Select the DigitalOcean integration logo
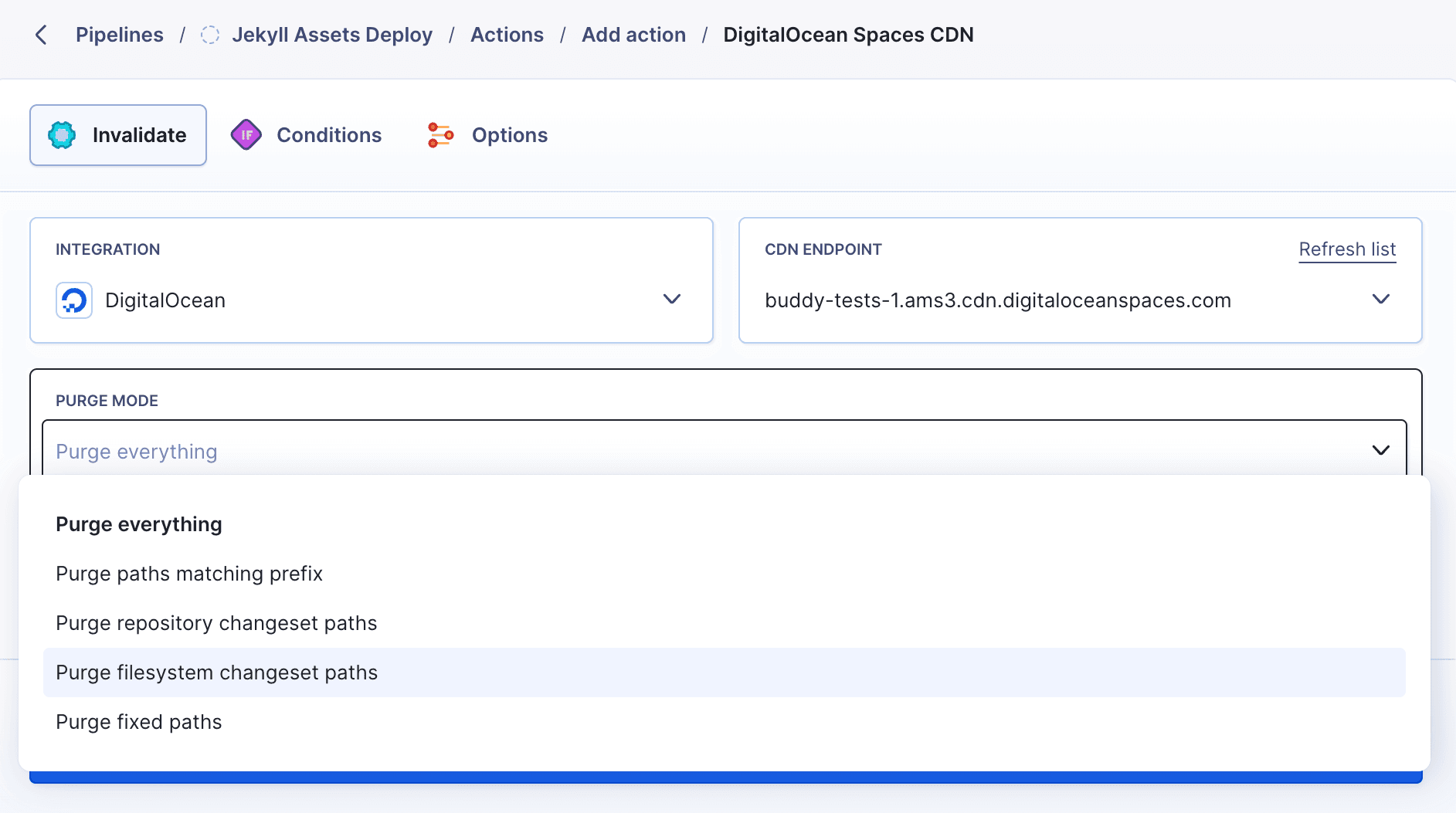Screen dimensions: 1456x813 [74, 300]
